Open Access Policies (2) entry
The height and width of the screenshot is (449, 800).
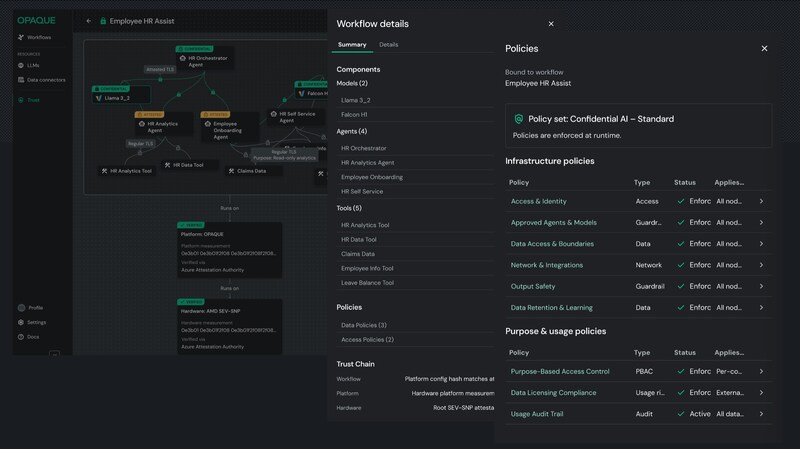coord(367,339)
